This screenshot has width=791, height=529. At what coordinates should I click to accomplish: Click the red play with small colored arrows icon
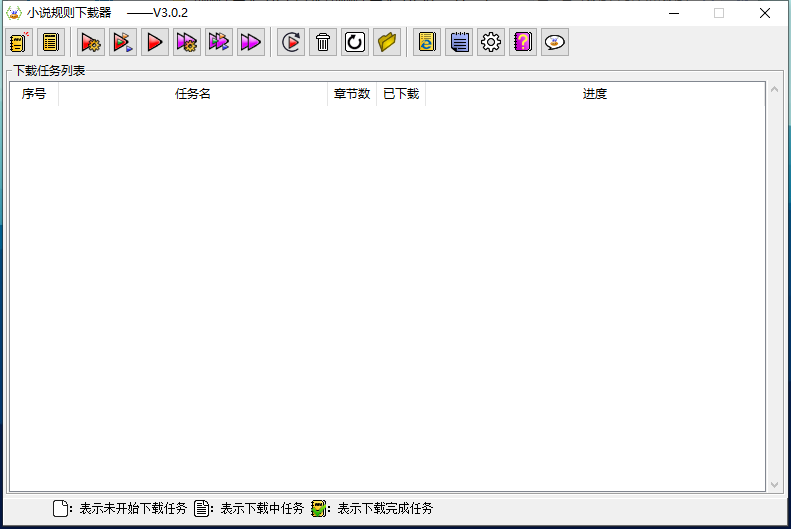123,42
